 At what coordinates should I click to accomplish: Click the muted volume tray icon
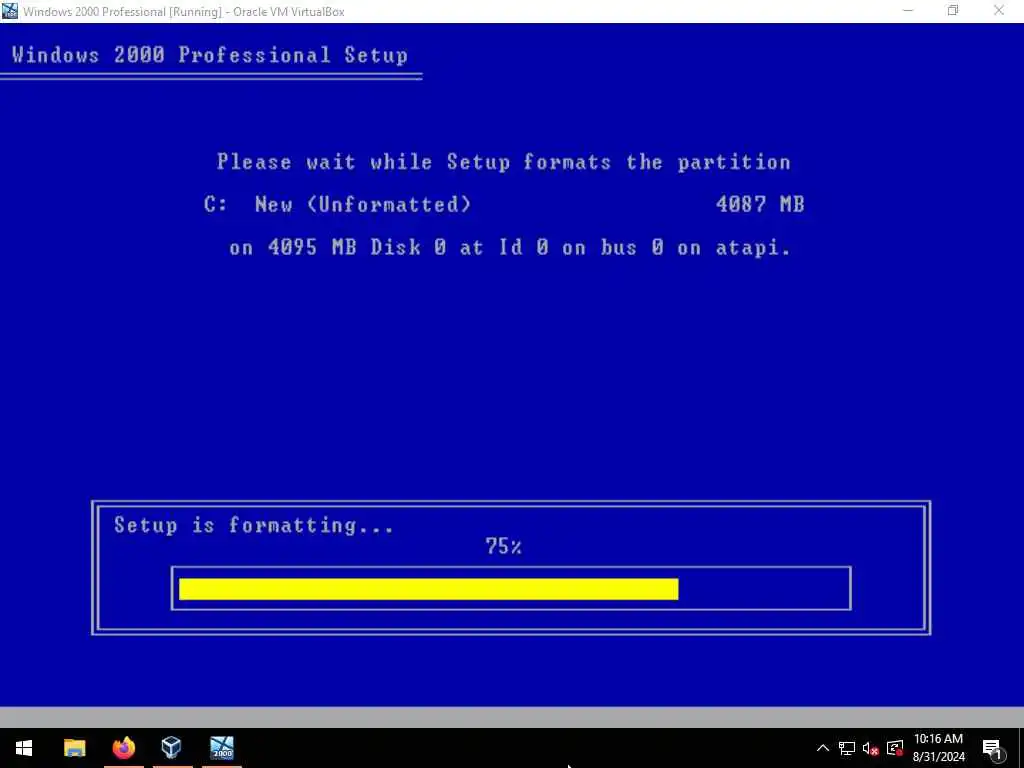[871, 748]
